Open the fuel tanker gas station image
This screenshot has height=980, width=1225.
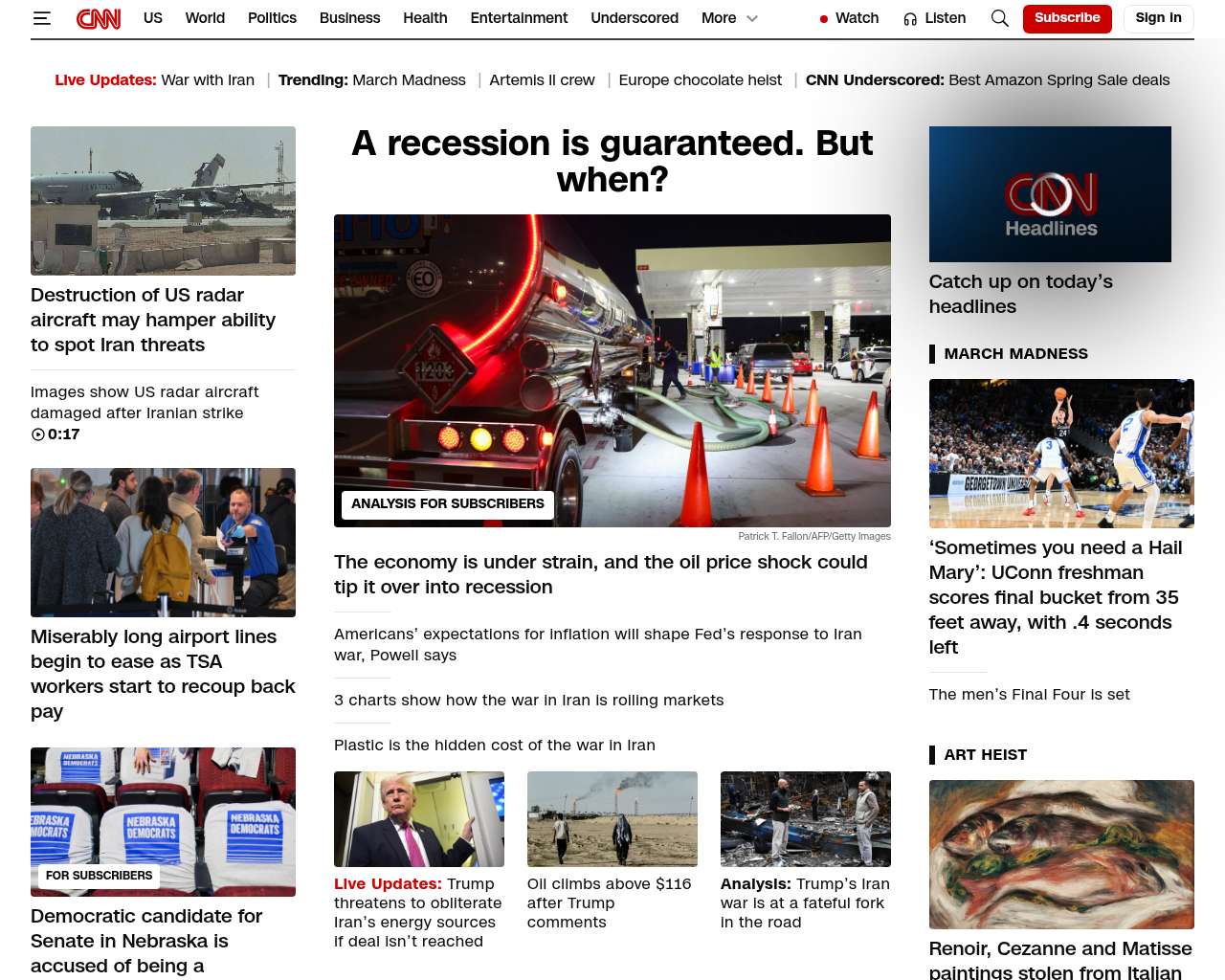pos(612,370)
